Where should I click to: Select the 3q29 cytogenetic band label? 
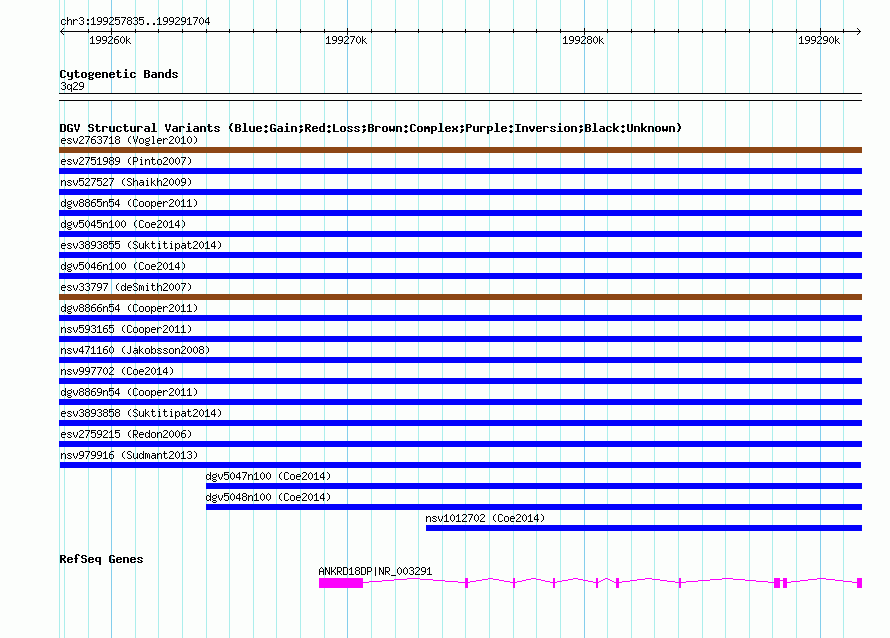tap(72, 86)
